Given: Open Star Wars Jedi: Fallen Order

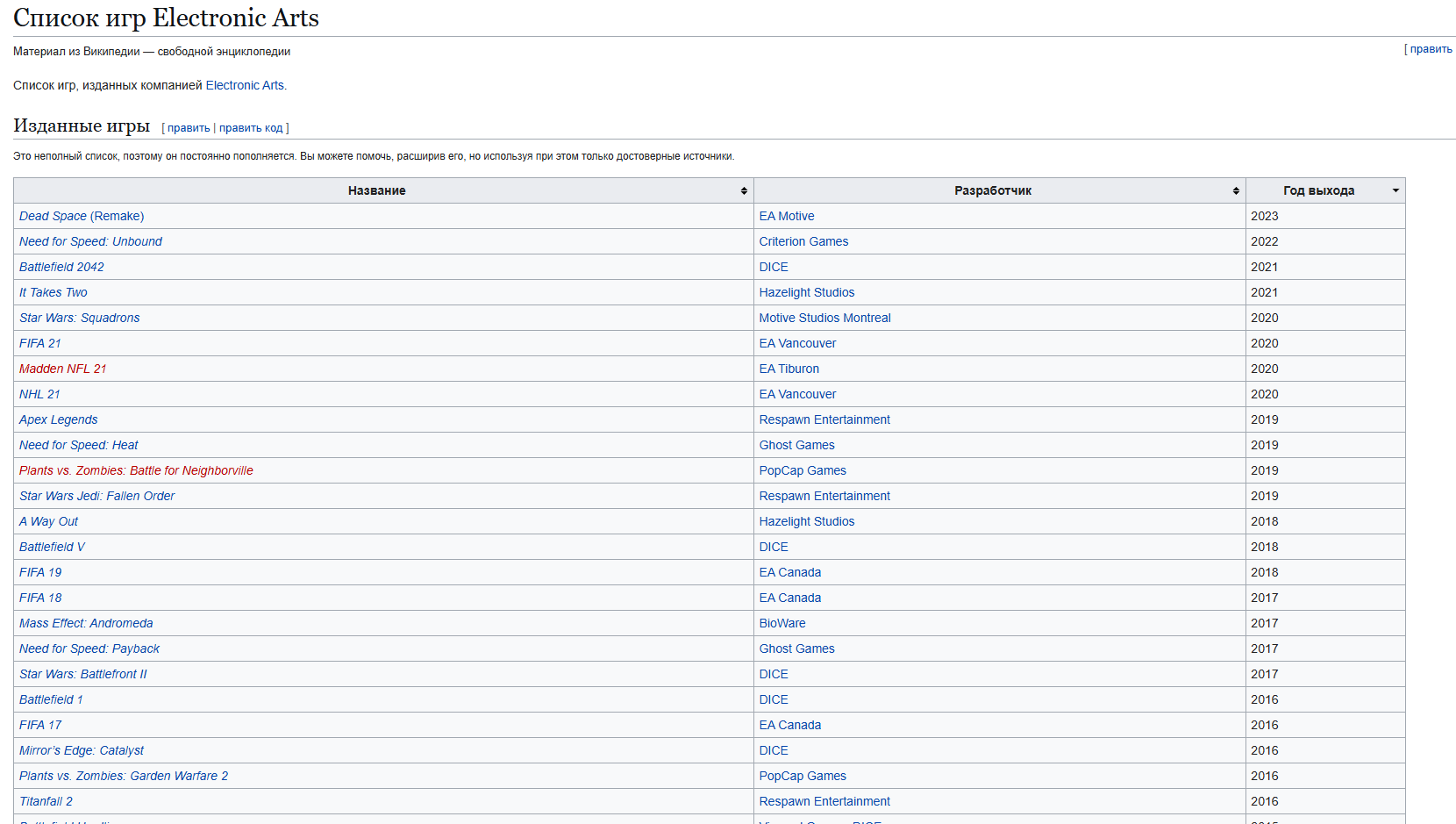Looking at the screenshot, I should (97, 496).
